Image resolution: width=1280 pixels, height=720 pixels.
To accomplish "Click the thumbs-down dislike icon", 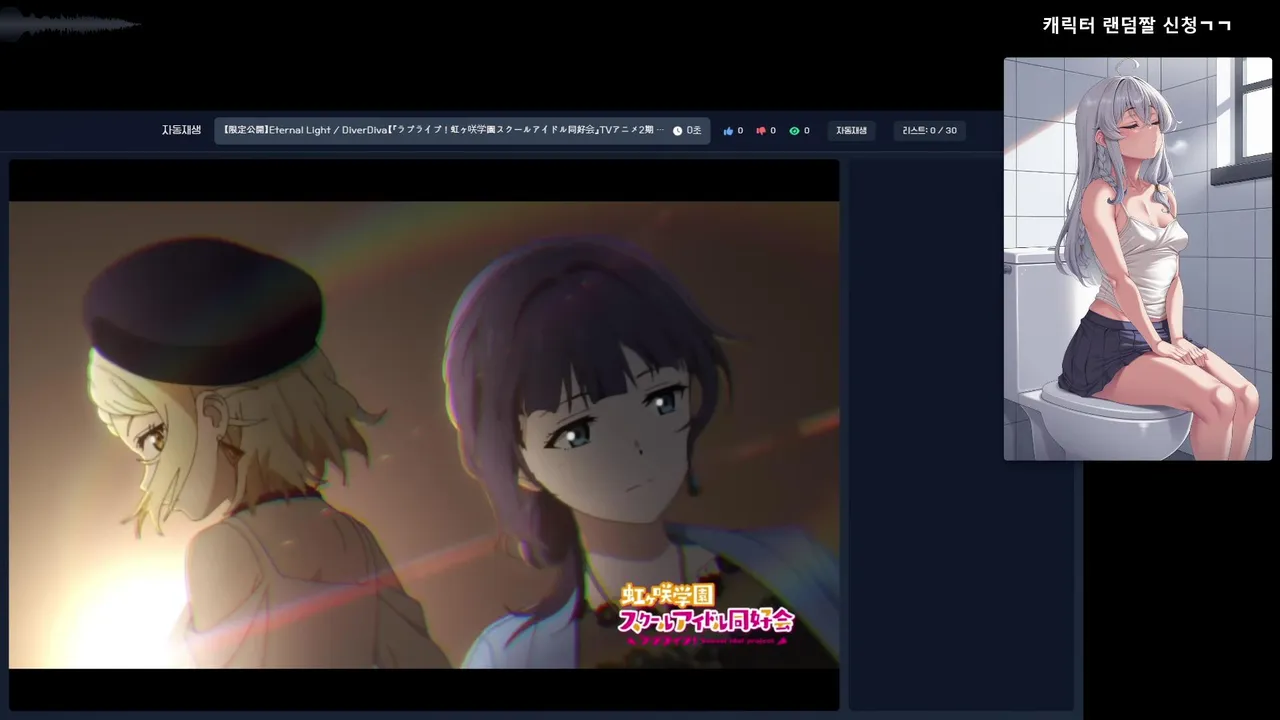I will [x=761, y=131].
